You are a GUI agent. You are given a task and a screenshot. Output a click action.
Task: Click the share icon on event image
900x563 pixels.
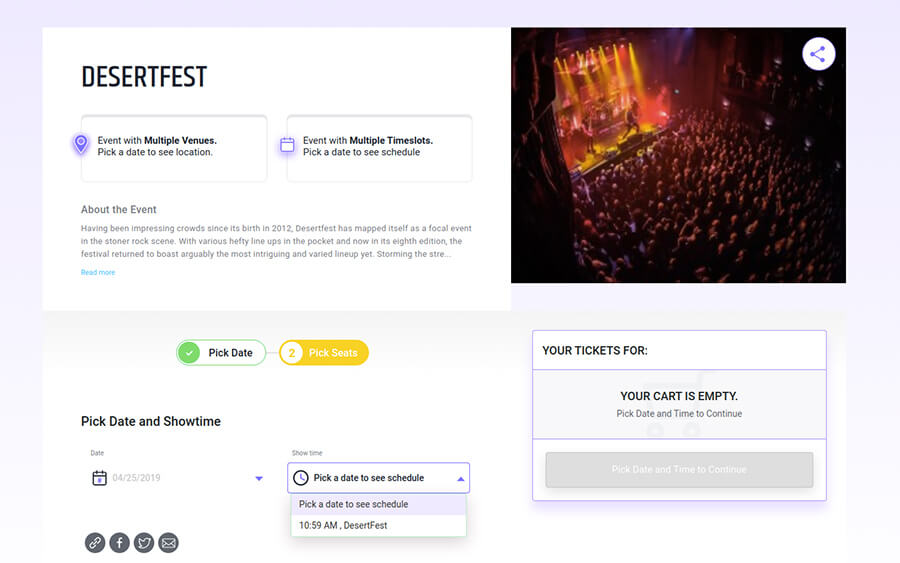818,55
